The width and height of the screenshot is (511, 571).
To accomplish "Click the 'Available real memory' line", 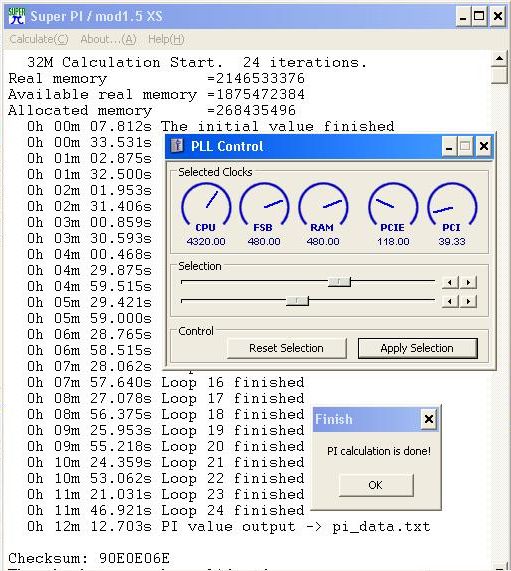I will (x=156, y=94).
